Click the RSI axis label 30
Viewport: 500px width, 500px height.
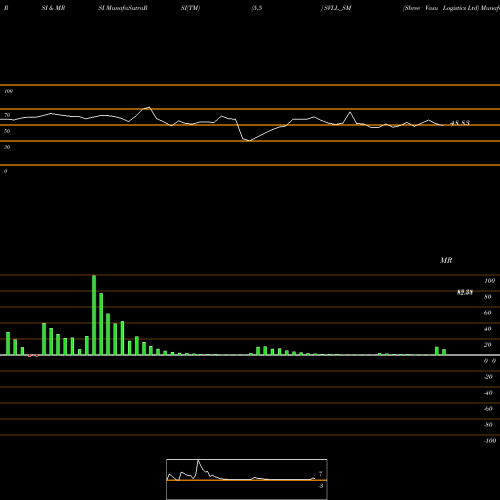(7, 147)
